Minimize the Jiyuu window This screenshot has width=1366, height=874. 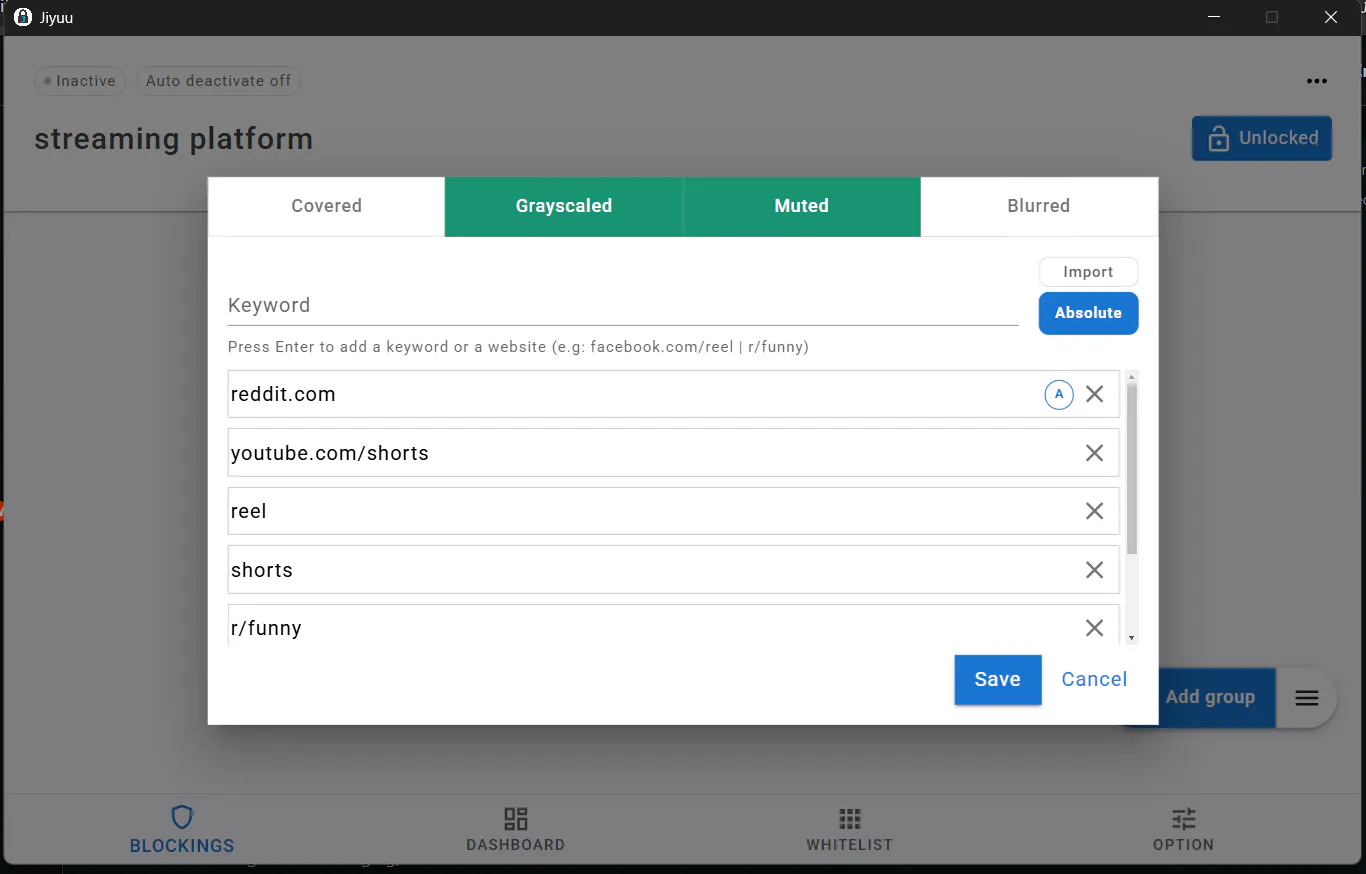[1214, 17]
